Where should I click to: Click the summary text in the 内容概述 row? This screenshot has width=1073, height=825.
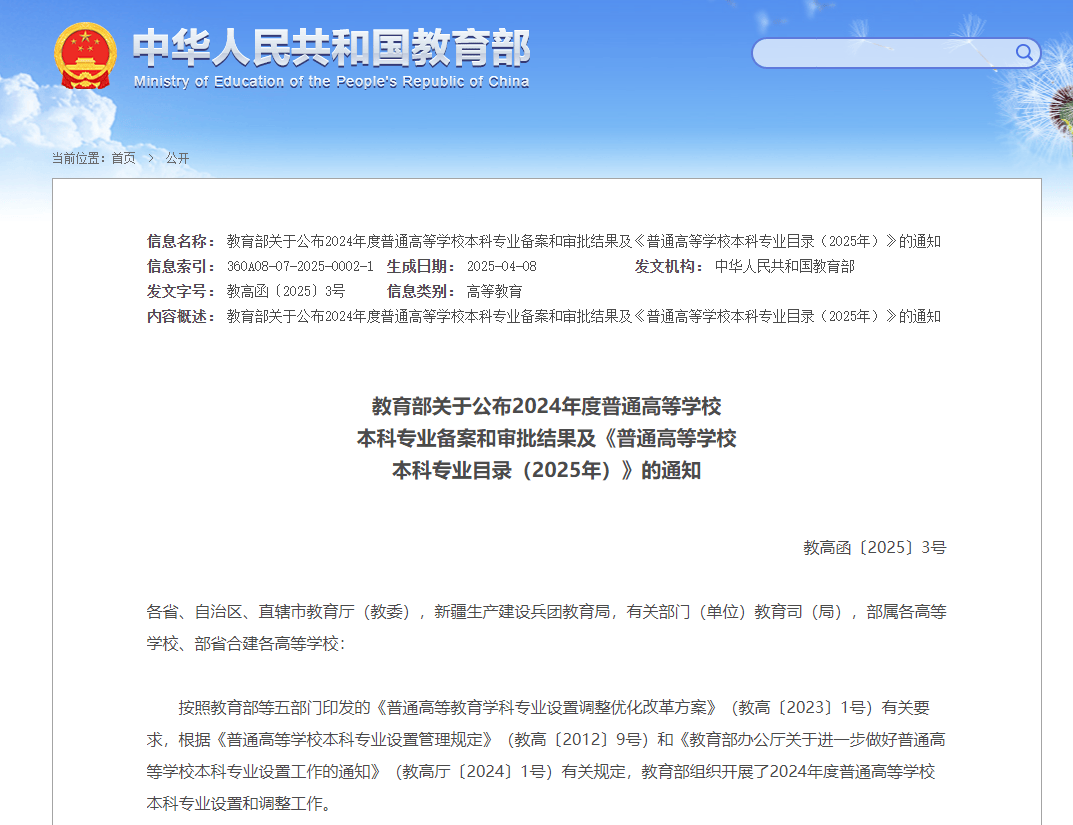584,316
